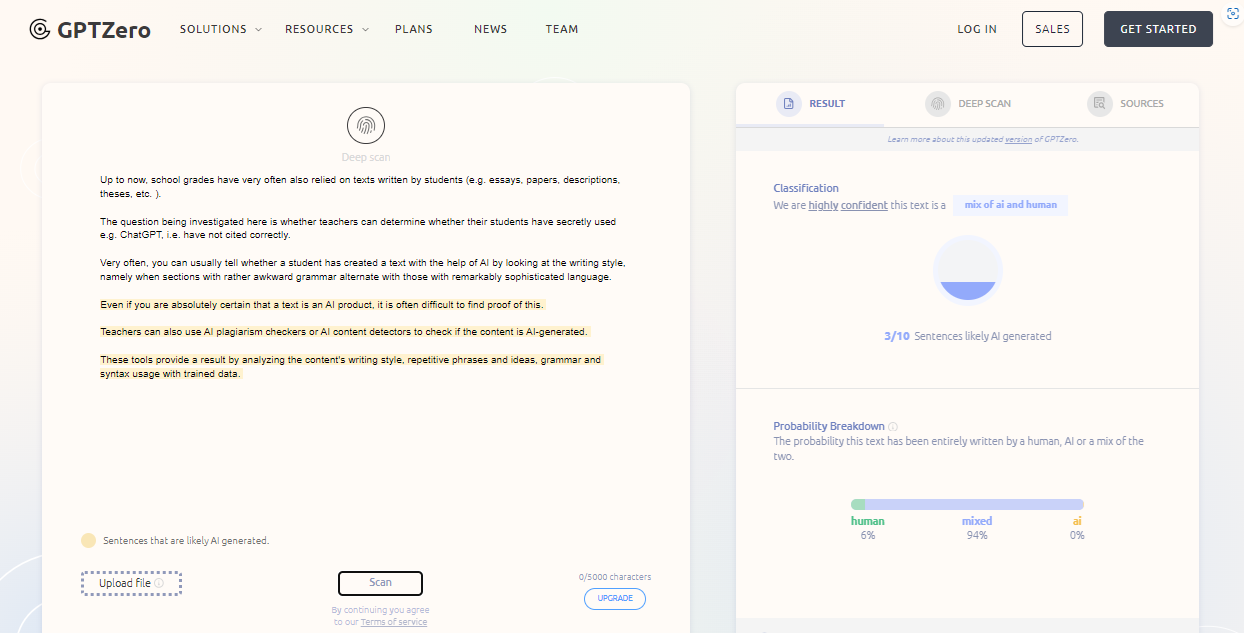
Task: Click the '3/10 Sentences likely AI generated' text
Action: pyautogui.click(x=967, y=337)
